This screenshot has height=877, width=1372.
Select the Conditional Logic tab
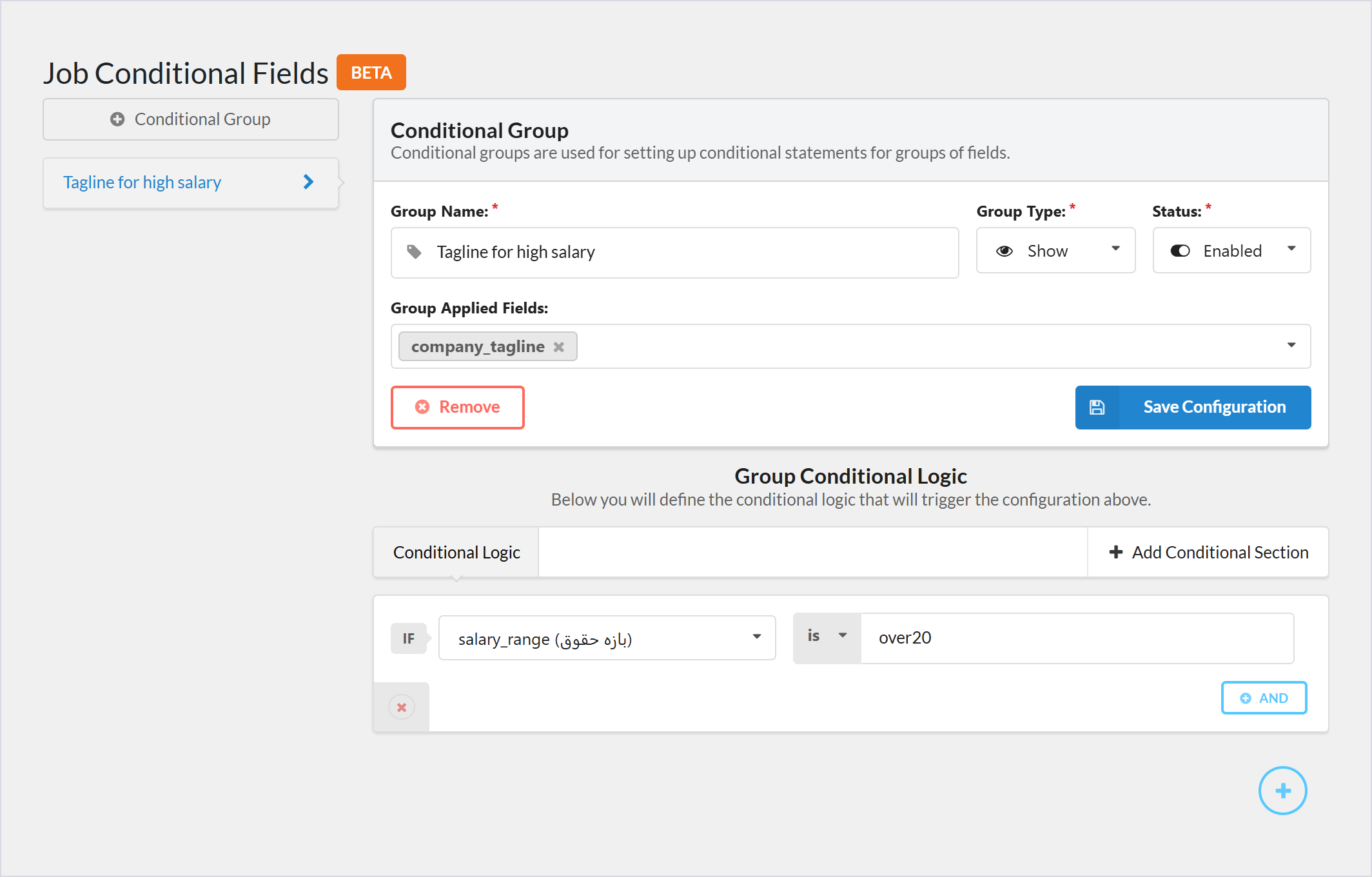click(x=456, y=553)
